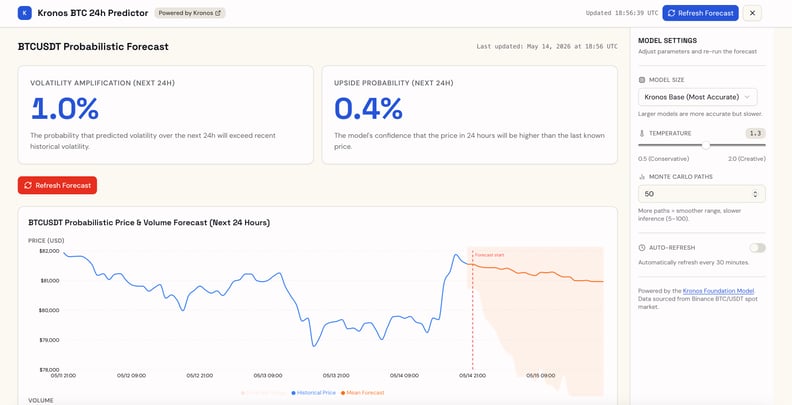The width and height of the screenshot is (792, 405).
Task: Click the Model Size chip icon
Action: click(x=642, y=80)
